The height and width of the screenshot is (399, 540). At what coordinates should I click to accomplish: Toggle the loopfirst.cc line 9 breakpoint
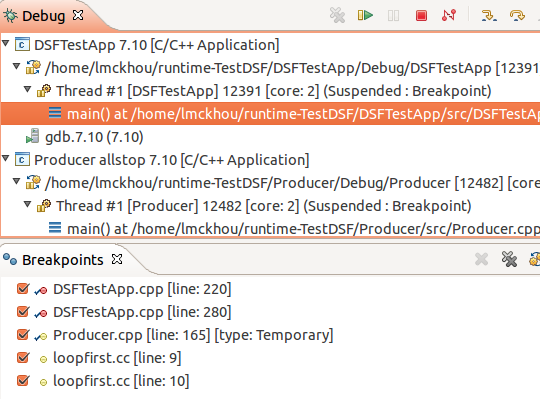point(23,357)
